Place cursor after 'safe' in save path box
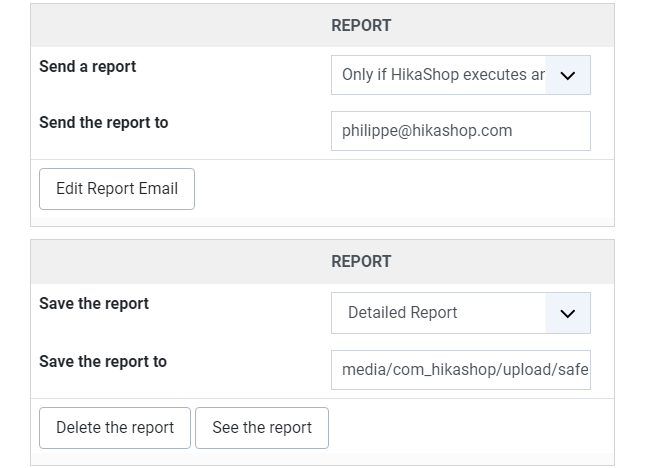Viewport: 649px width, 468px height. pos(588,370)
